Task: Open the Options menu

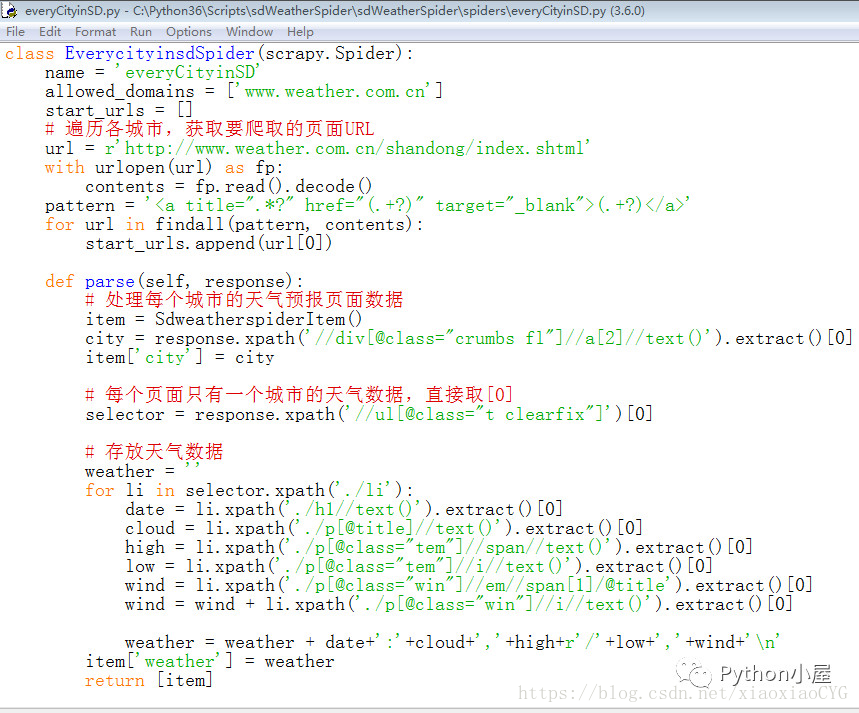Action: pos(188,32)
